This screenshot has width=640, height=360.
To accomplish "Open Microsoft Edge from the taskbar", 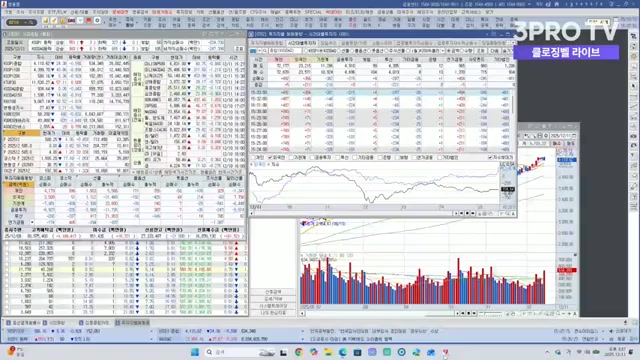I will (x=342, y=352).
